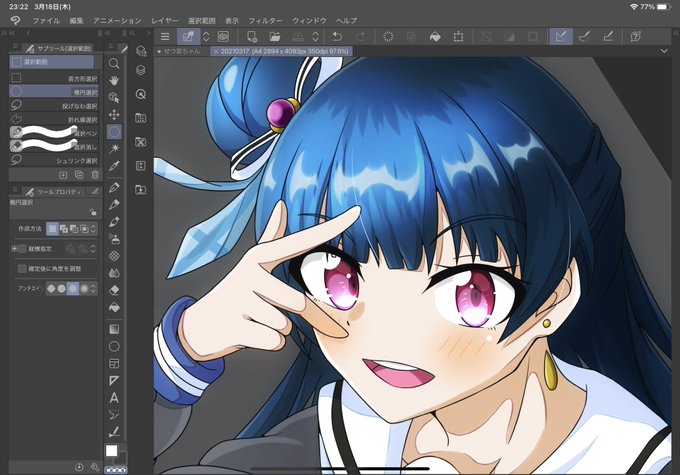Switch to せつ菜ちゃん canvas tab
This screenshot has width=680, height=475.
[x=182, y=51]
